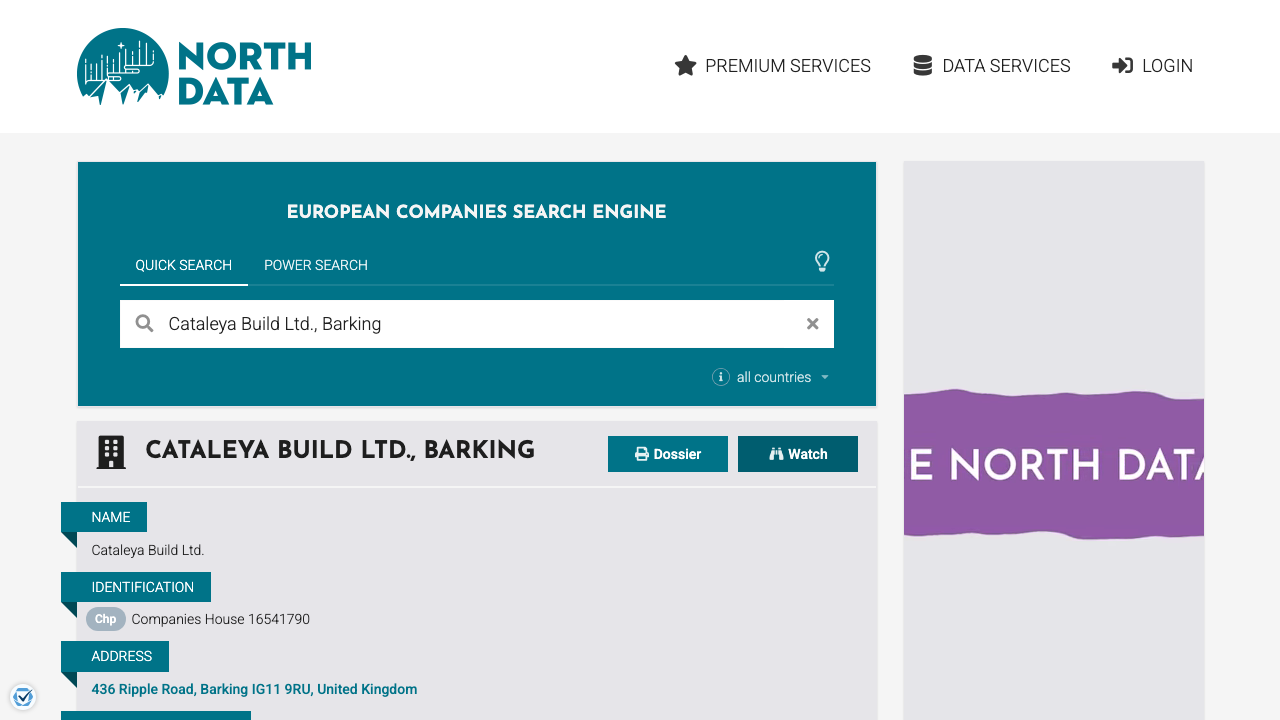
Task: Click the magnifier icon in the search box
Action: point(144,323)
